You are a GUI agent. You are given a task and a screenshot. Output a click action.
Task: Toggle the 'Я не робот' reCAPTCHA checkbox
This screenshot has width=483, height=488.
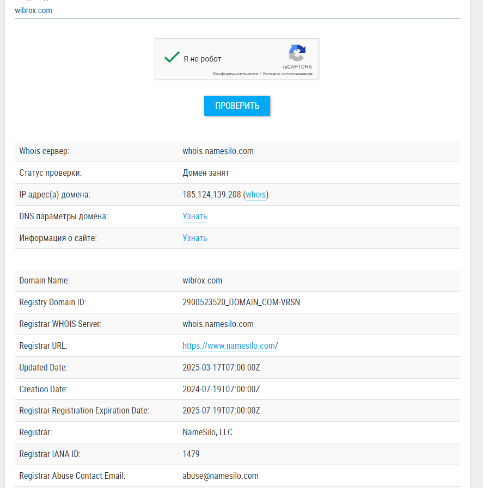coord(172,57)
